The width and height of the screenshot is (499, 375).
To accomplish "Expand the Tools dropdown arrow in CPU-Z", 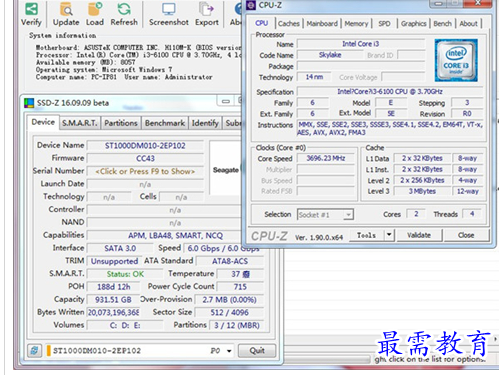I will [x=389, y=235].
